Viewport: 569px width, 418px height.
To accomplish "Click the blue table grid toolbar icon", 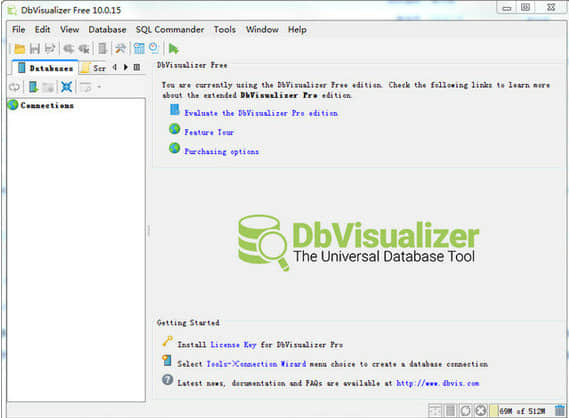I will tap(139, 49).
